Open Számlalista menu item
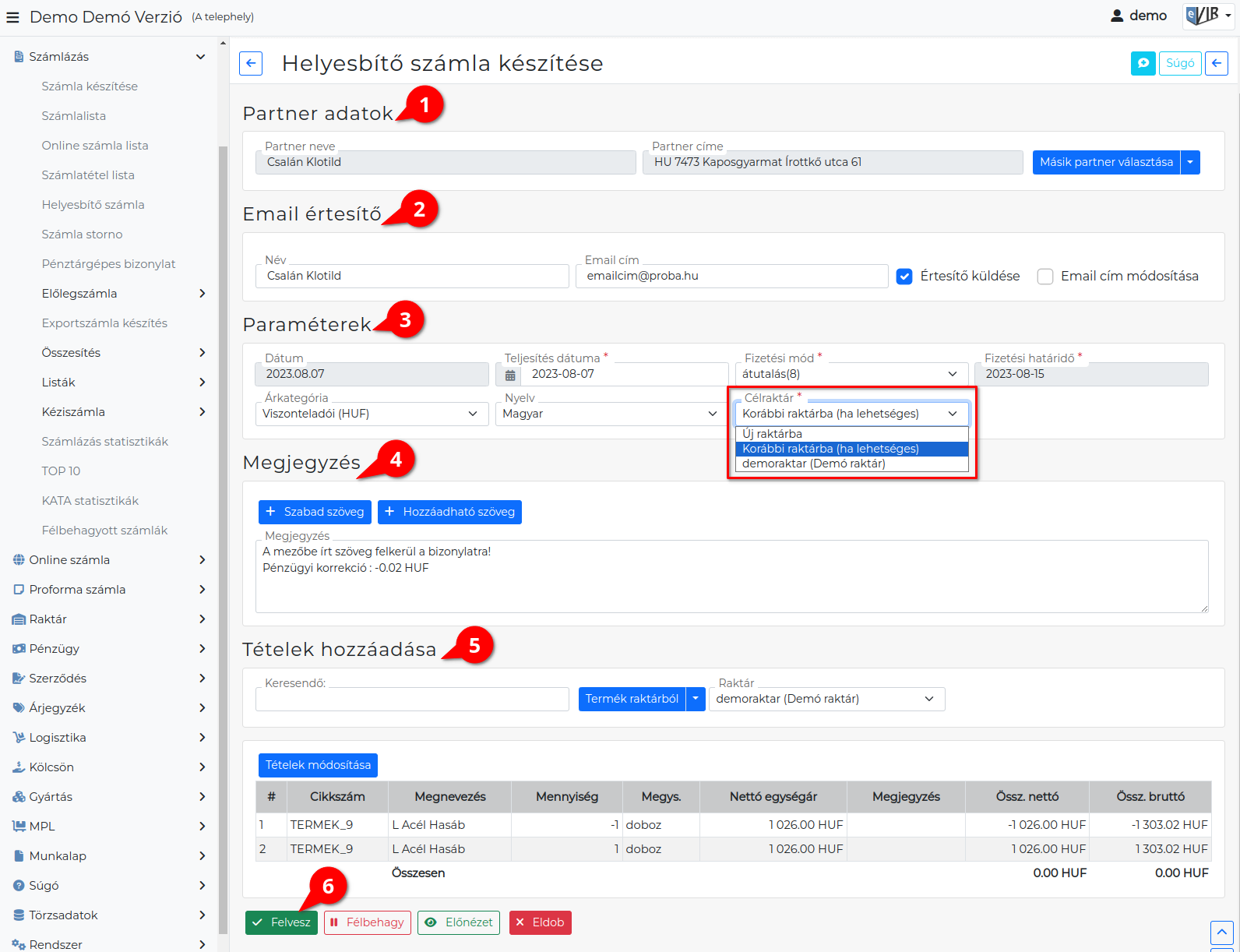The width and height of the screenshot is (1240, 952). 74,116
